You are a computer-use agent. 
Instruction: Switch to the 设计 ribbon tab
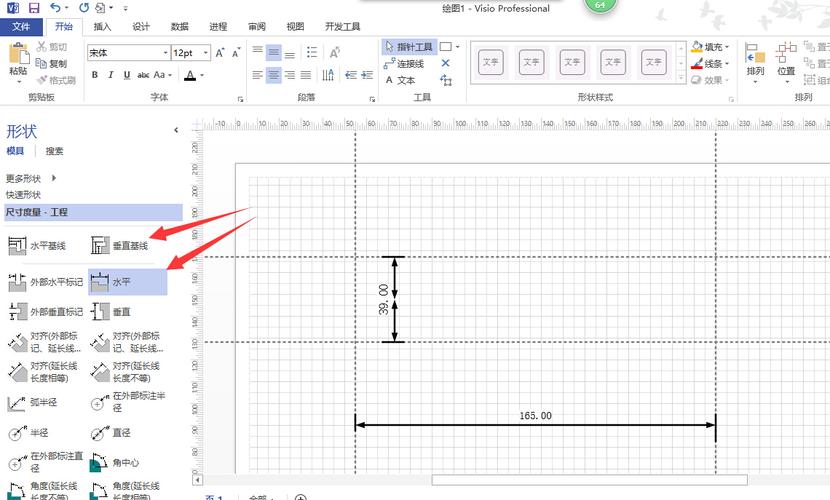[141, 26]
